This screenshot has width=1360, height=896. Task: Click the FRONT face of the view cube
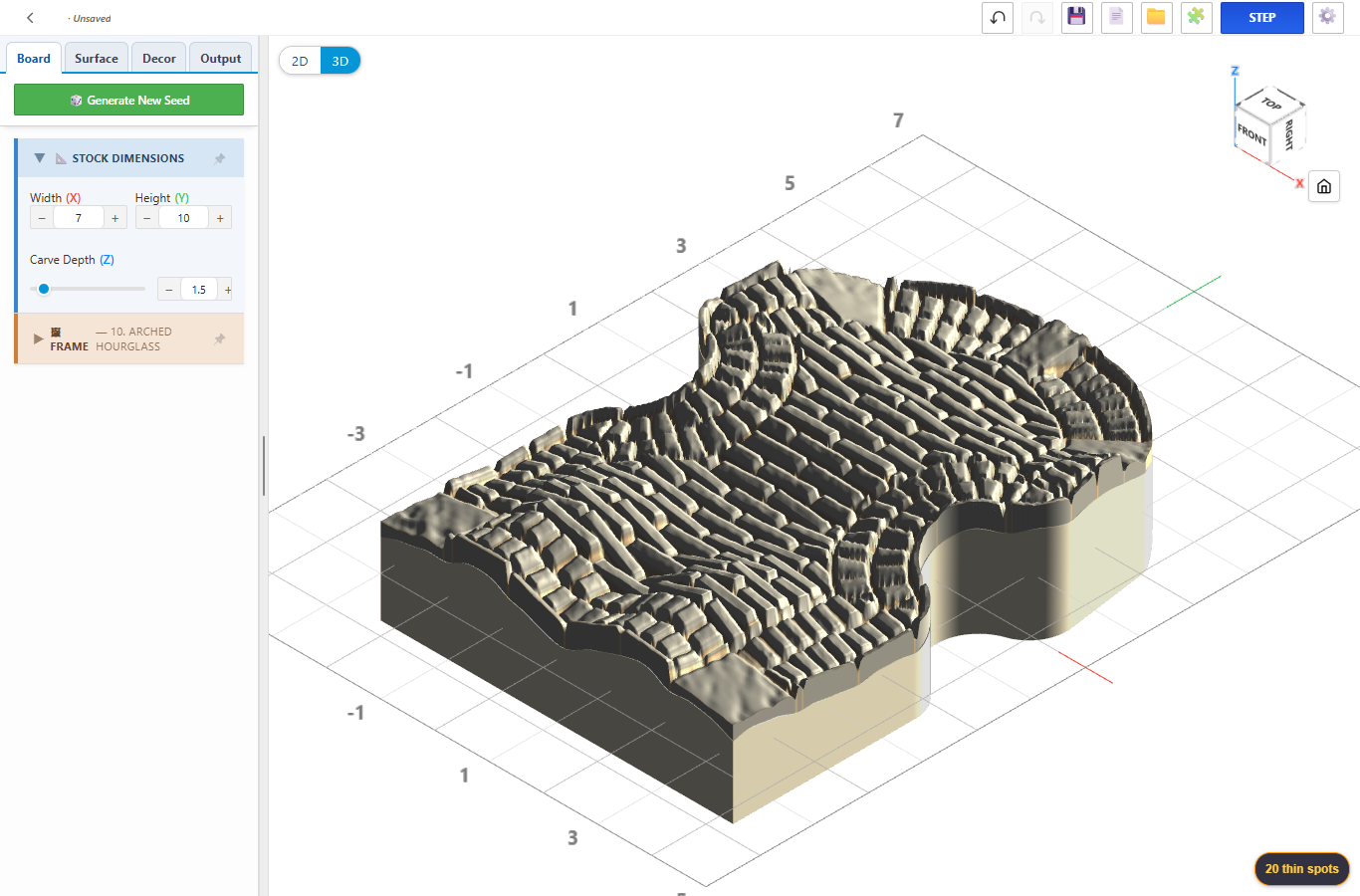(1251, 133)
